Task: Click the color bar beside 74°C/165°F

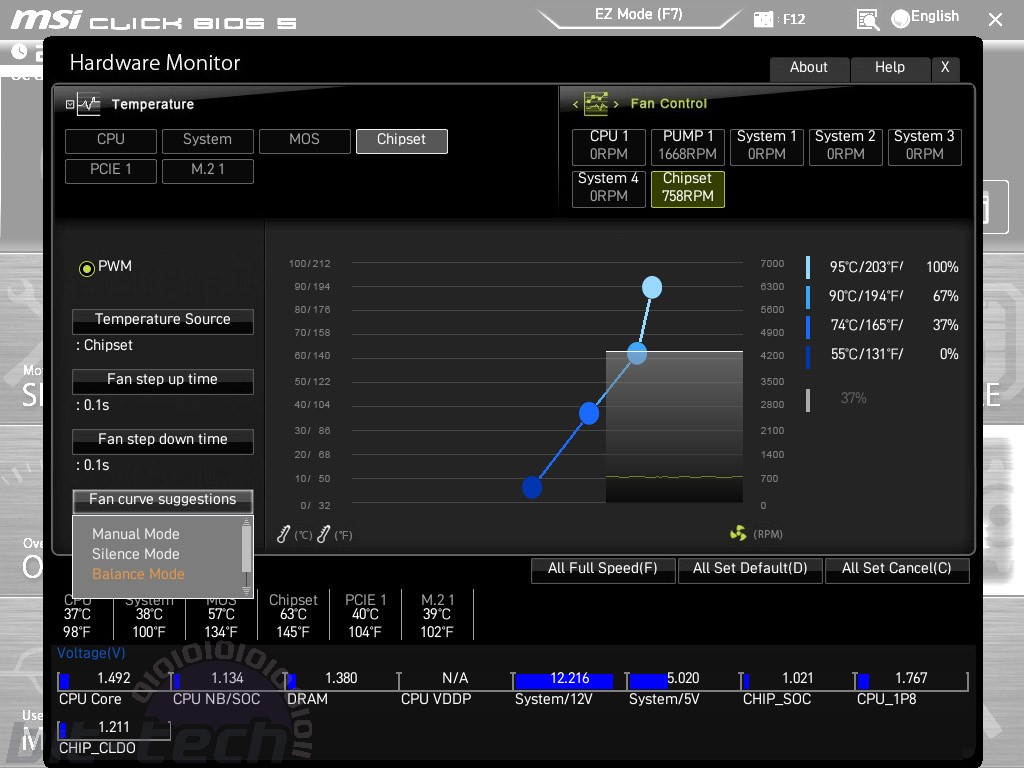Action: [x=808, y=326]
